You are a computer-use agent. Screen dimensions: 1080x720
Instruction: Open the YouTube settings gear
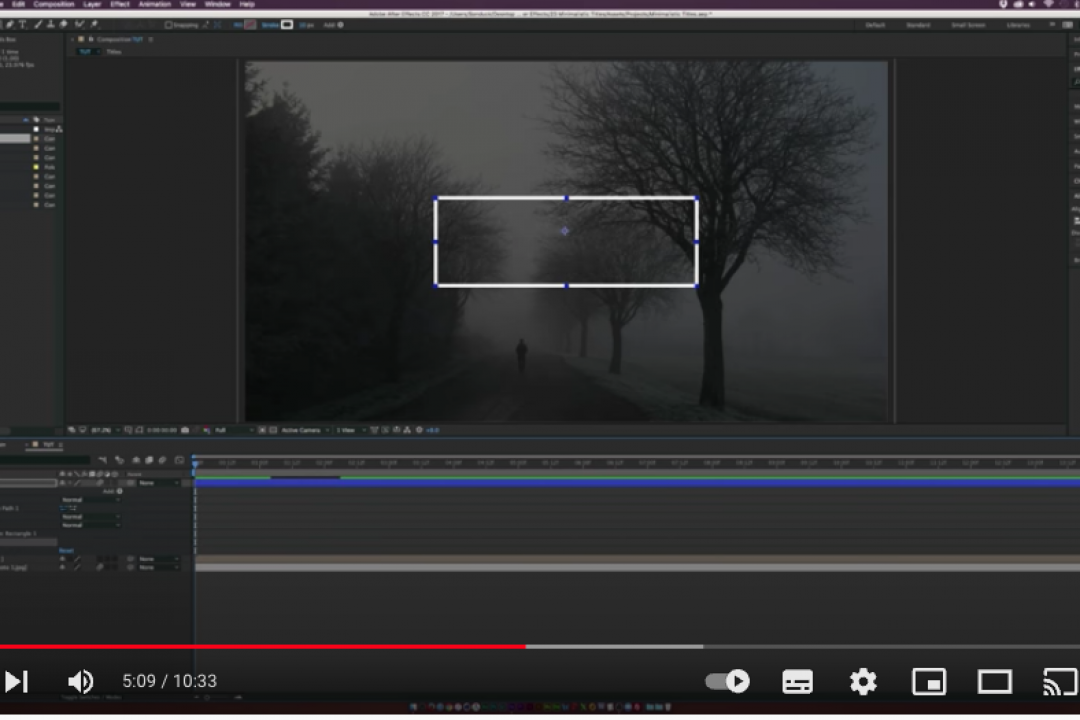(863, 681)
